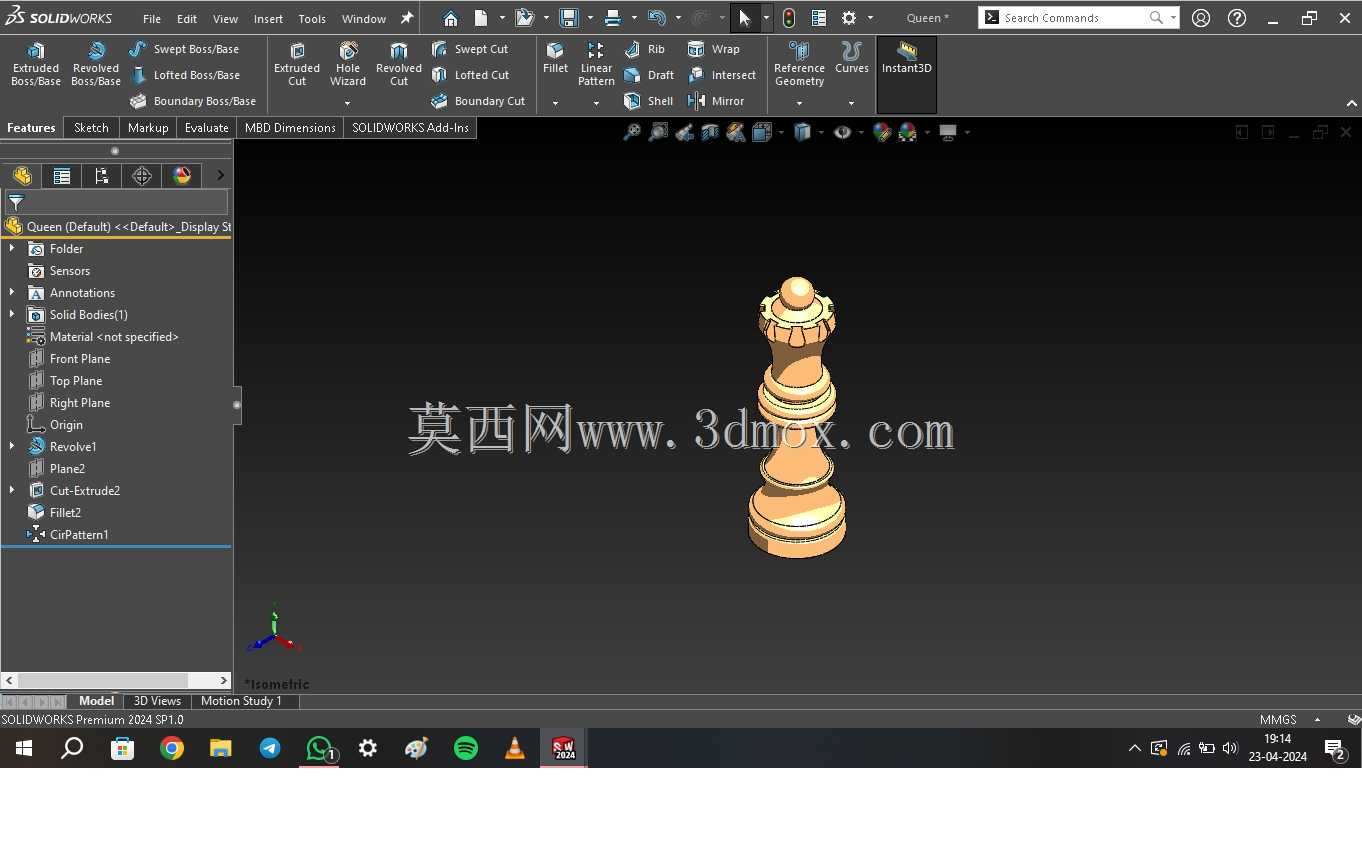Image resolution: width=1362 pixels, height=861 pixels.
Task: Choose the Shell feature
Action: click(x=649, y=101)
